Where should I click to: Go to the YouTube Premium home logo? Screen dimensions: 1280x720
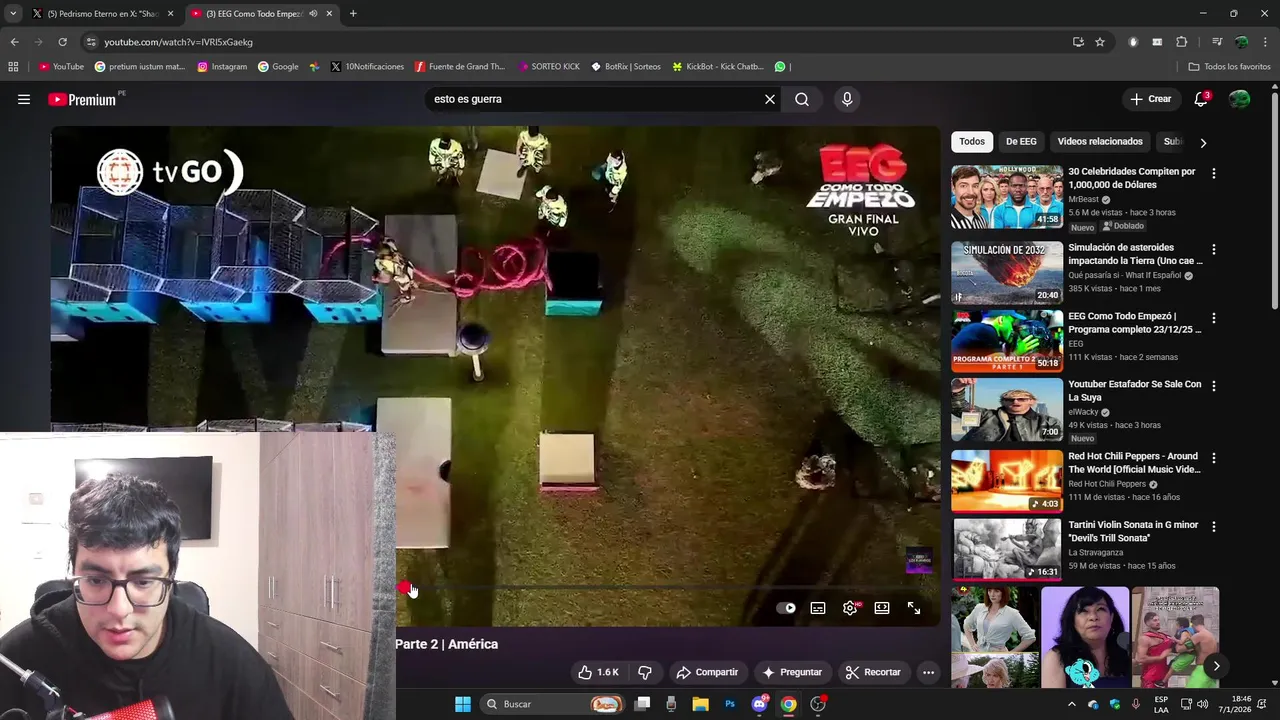pos(82,99)
